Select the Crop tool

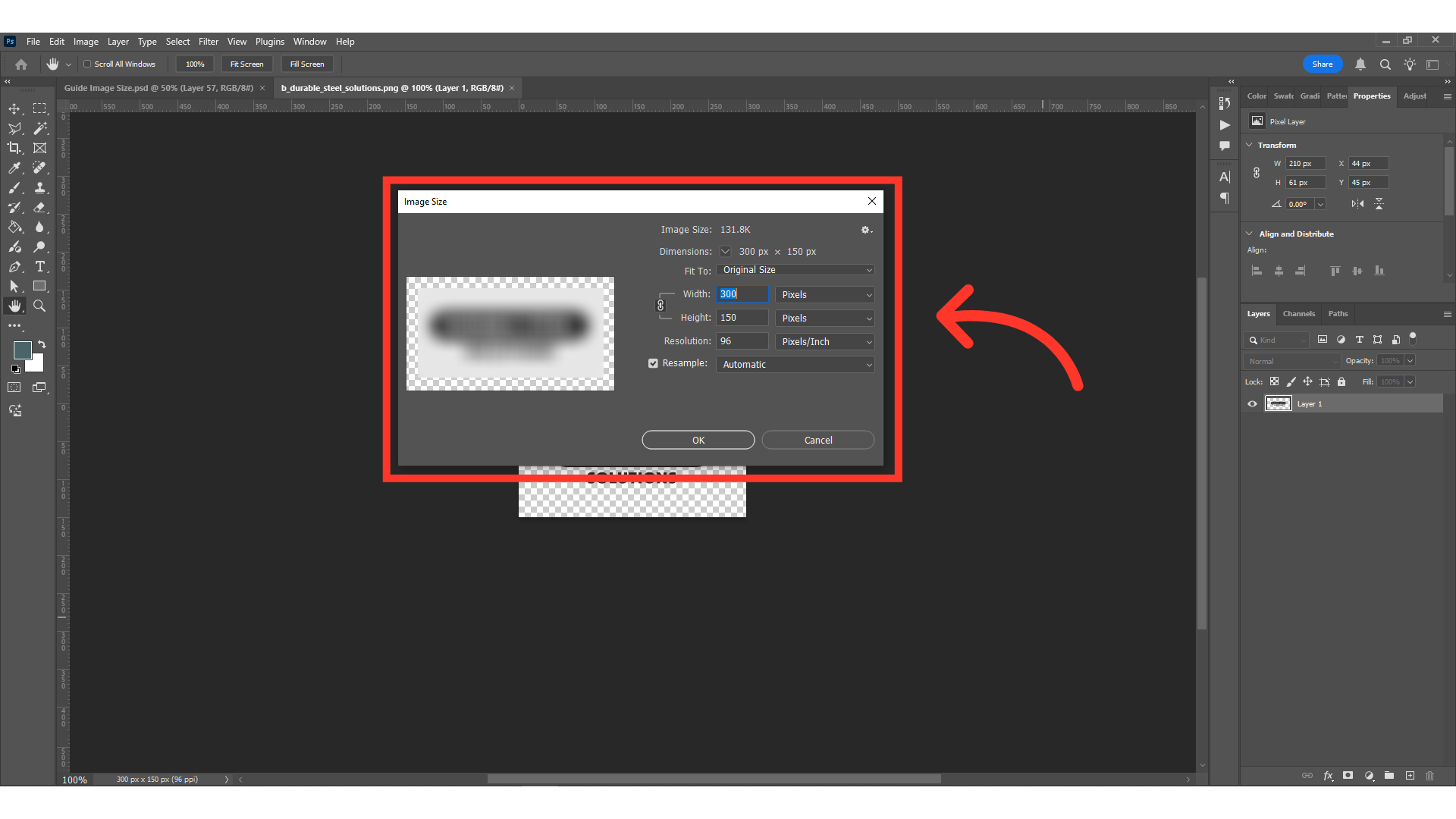pyautogui.click(x=14, y=148)
